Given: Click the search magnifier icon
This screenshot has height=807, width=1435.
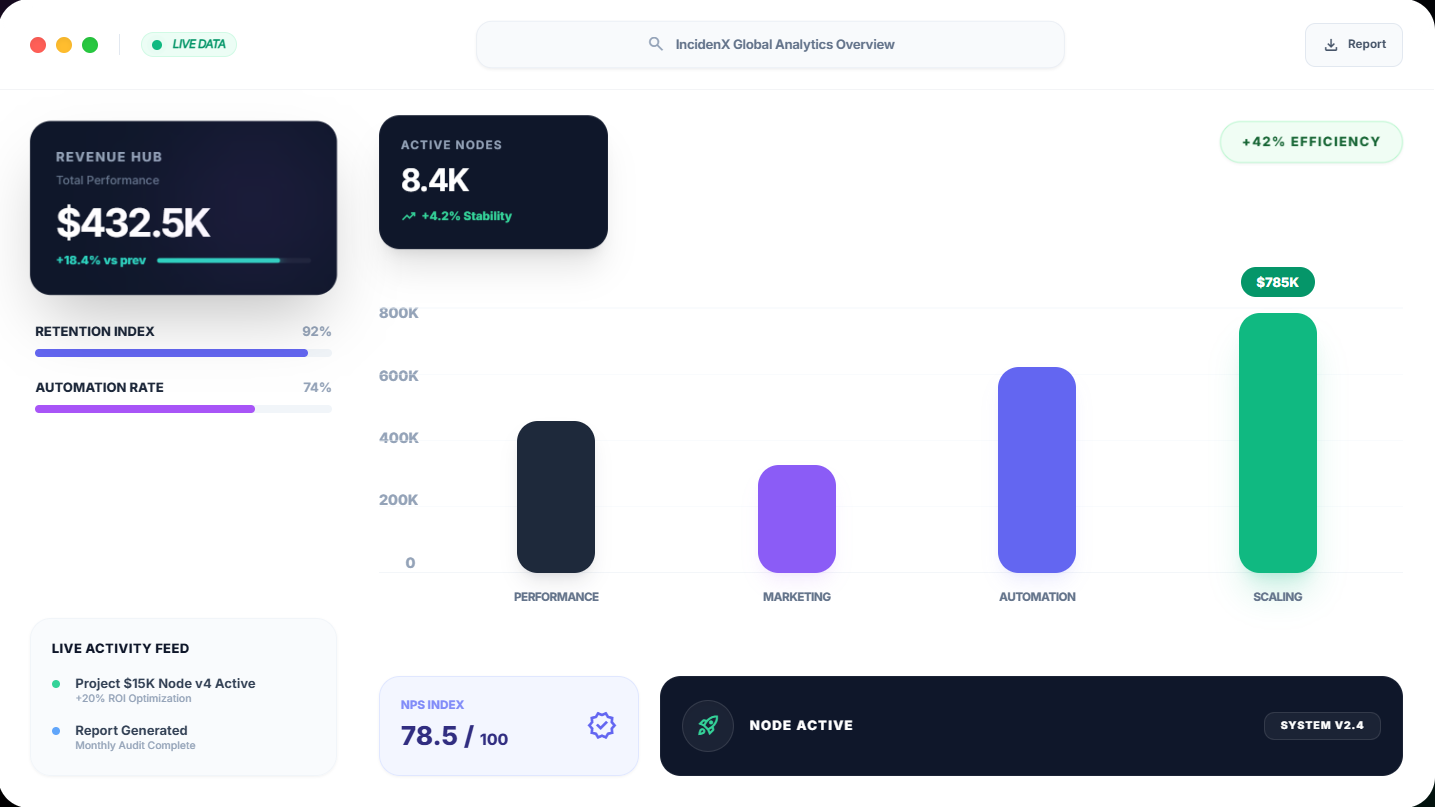Looking at the screenshot, I should 656,44.
